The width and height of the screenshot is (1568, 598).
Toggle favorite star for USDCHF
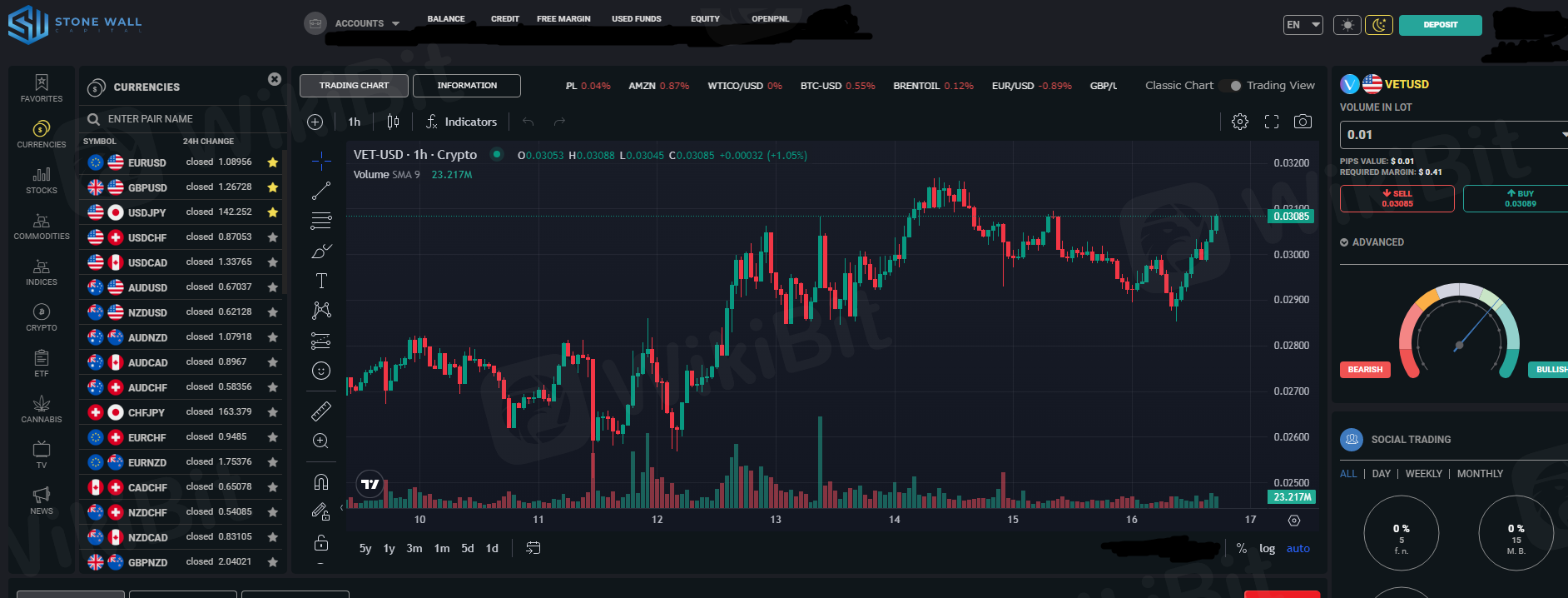[x=272, y=237]
